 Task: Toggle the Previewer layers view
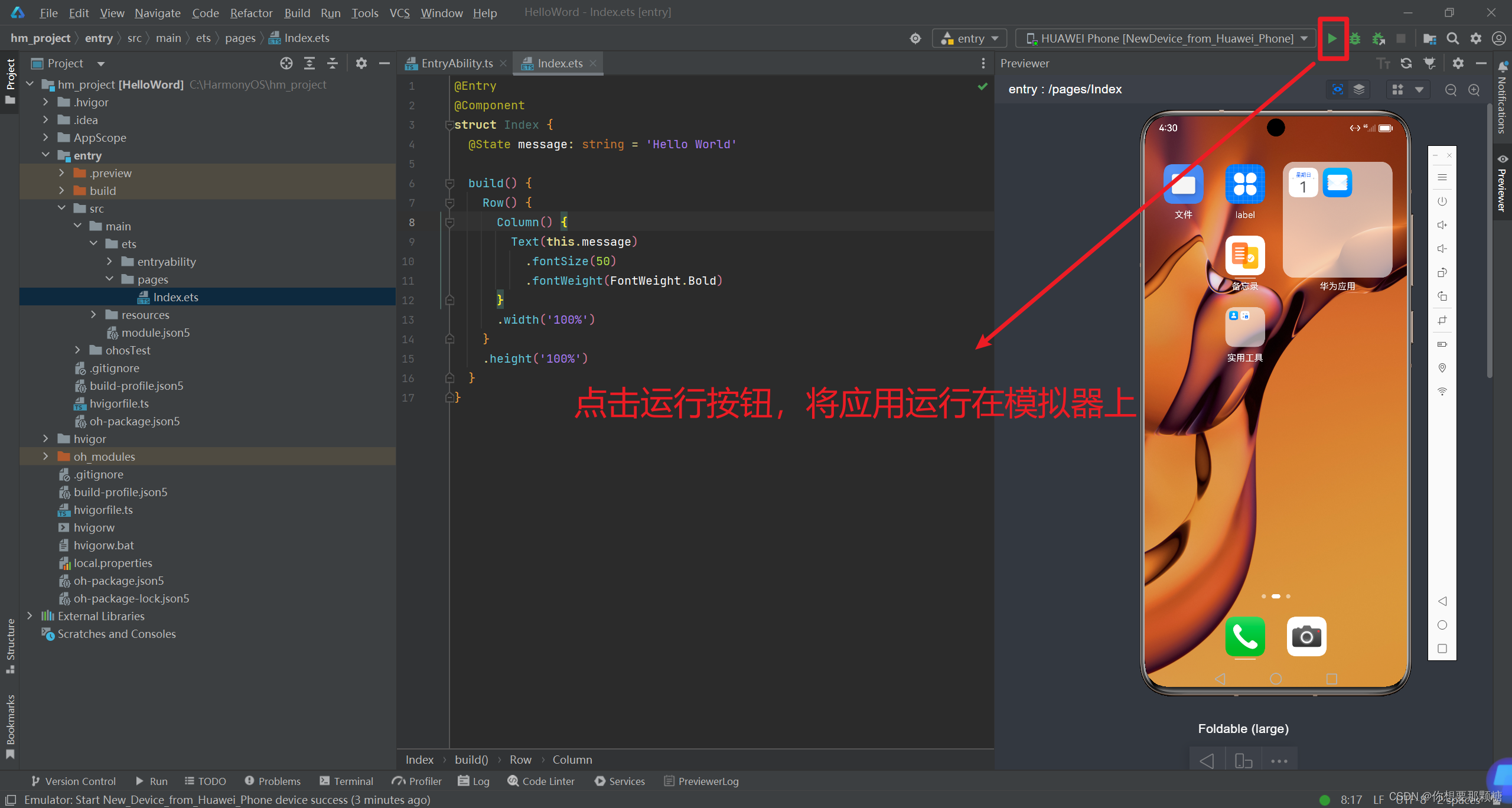(1359, 89)
